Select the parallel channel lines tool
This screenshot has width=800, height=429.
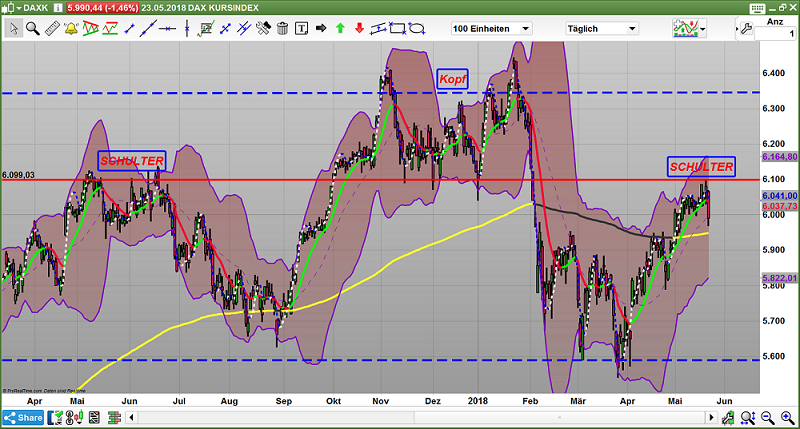click(x=244, y=29)
